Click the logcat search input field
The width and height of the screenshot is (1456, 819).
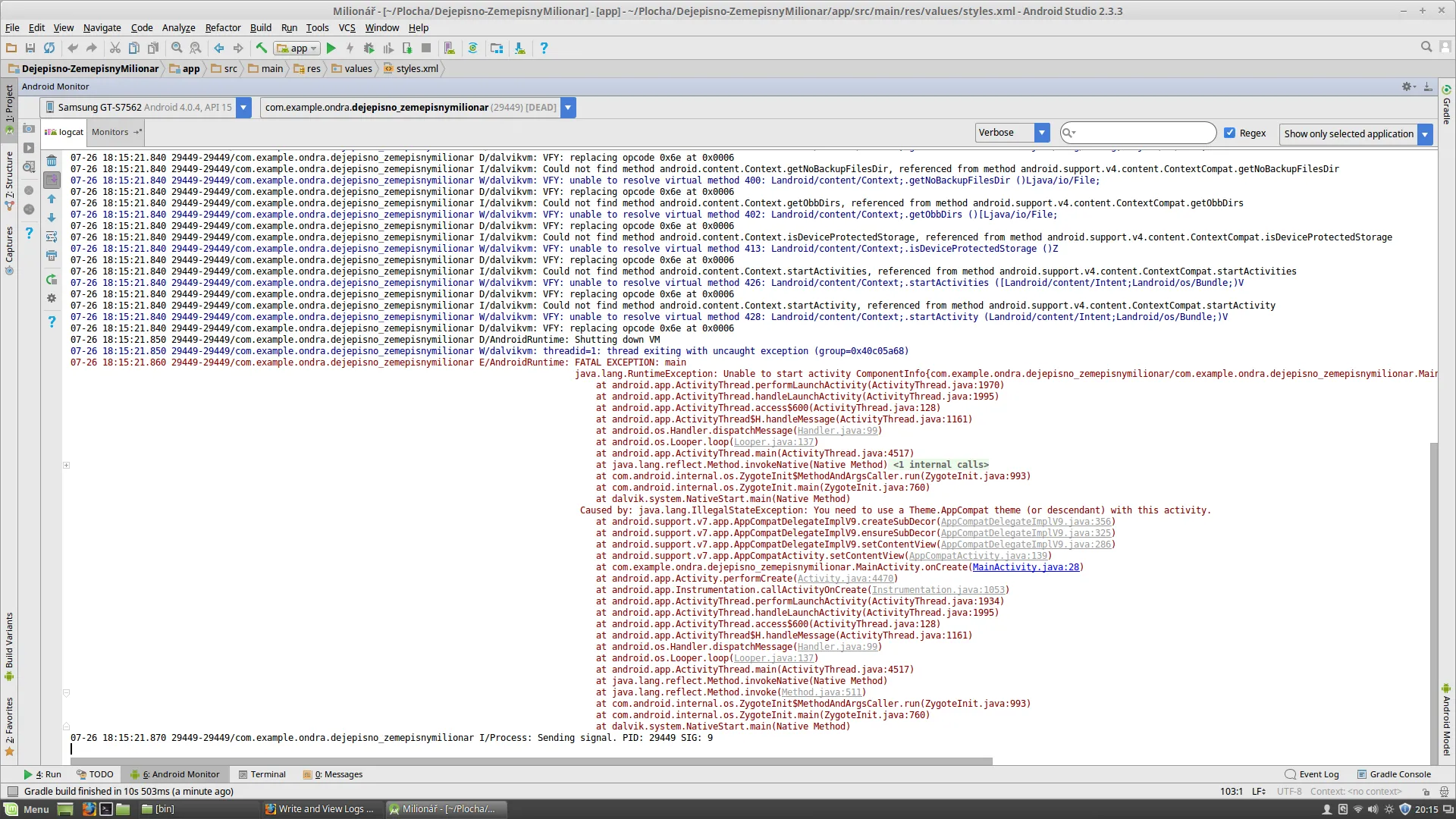[x=1144, y=133]
